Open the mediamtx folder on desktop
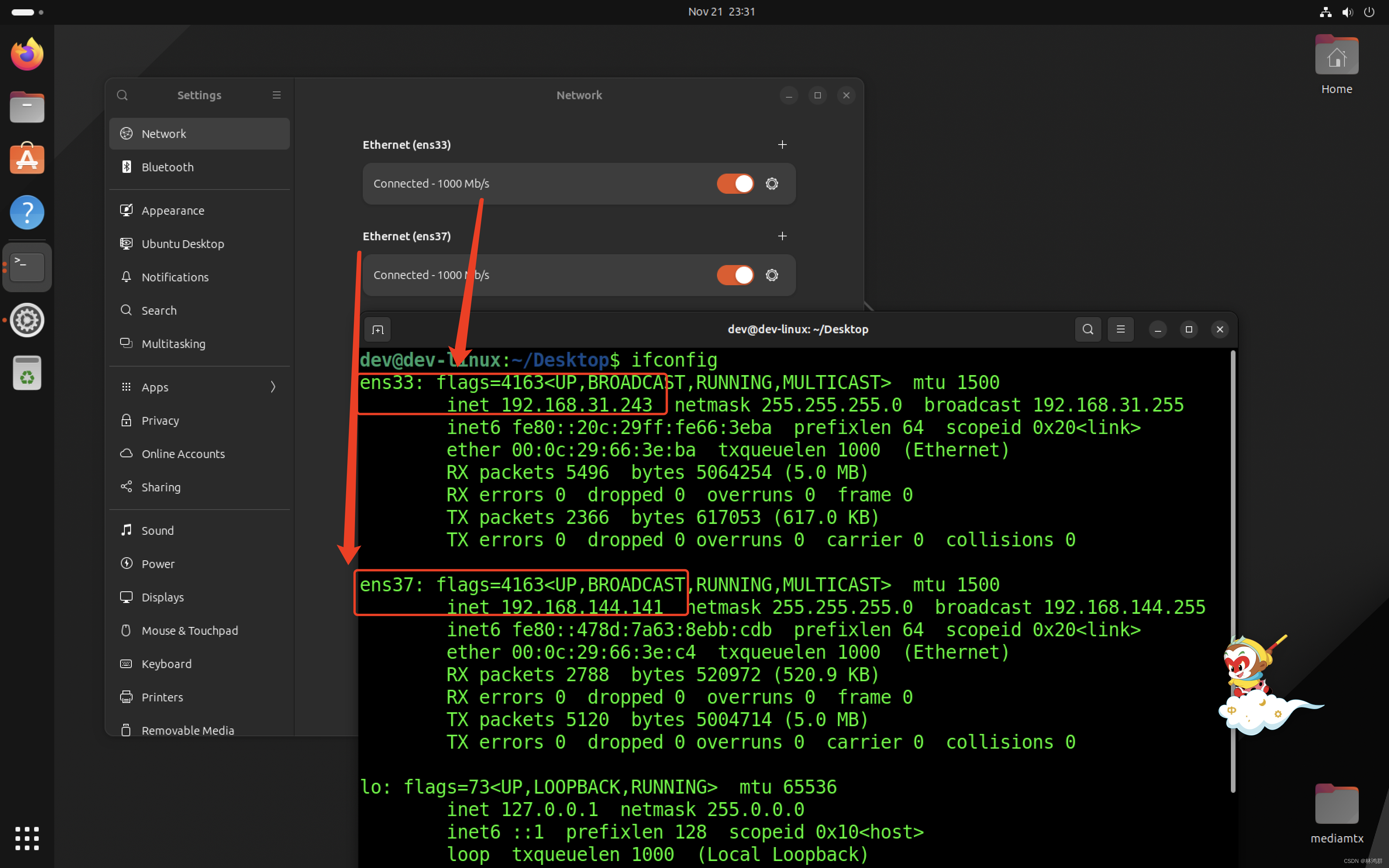The width and height of the screenshot is (1389, 868). tap(1336, 813)
